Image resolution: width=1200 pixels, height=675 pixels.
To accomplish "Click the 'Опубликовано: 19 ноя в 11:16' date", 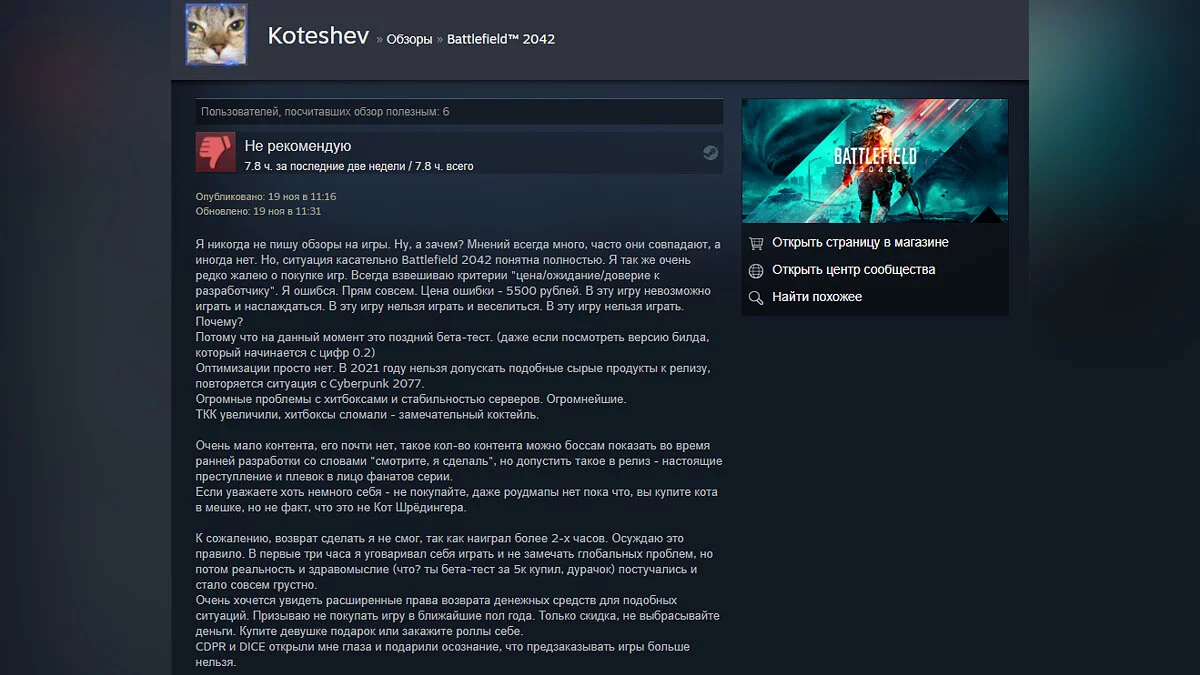I will pos(266,197).
